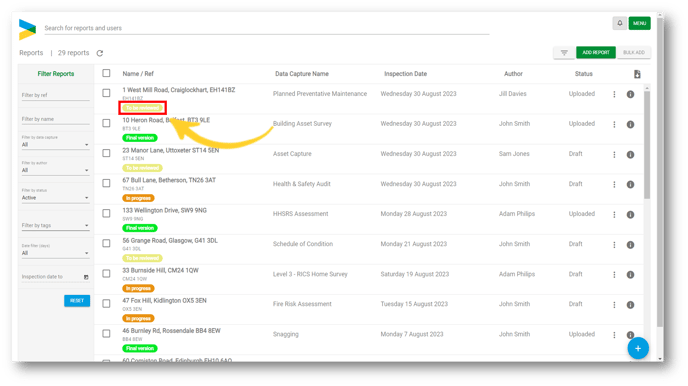The height and width of the screenshot is (386, 688).
Task: Click the refresh reports icon
Action: pos(100,53)
